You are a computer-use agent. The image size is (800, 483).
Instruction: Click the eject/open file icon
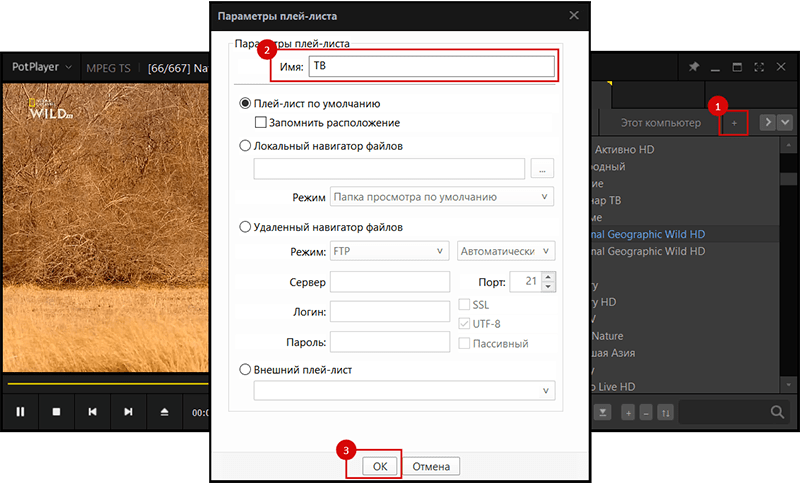pyautogui.click(x=164, y=411)
